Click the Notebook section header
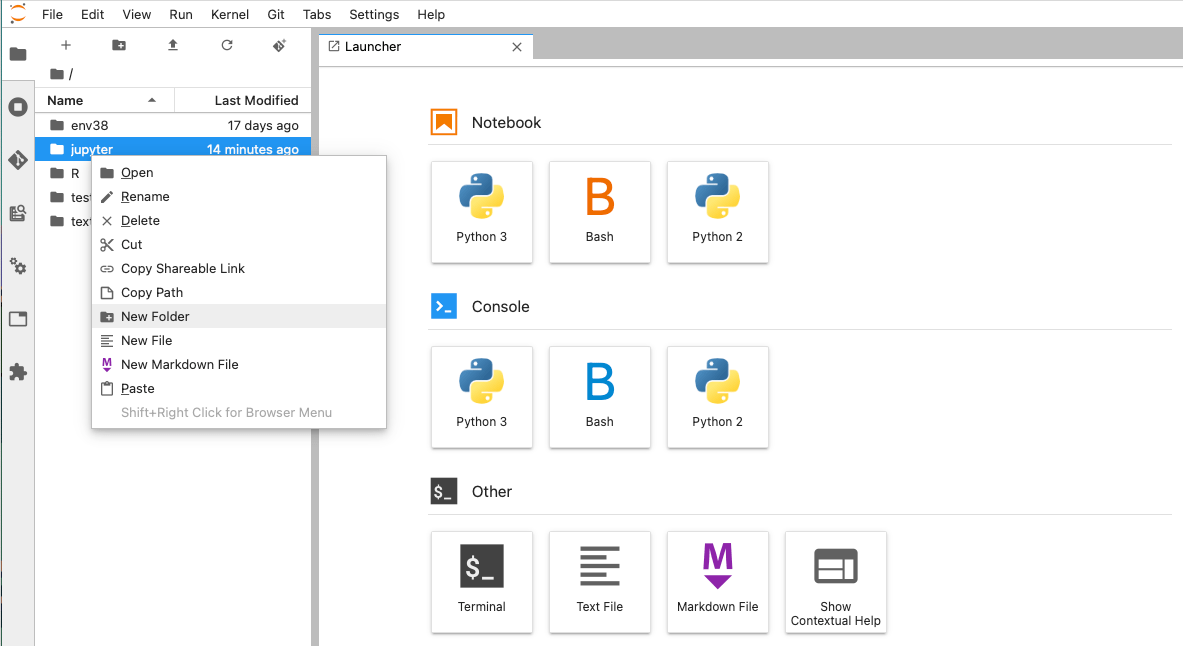1183x646 pixels. [x=506, y=122]
